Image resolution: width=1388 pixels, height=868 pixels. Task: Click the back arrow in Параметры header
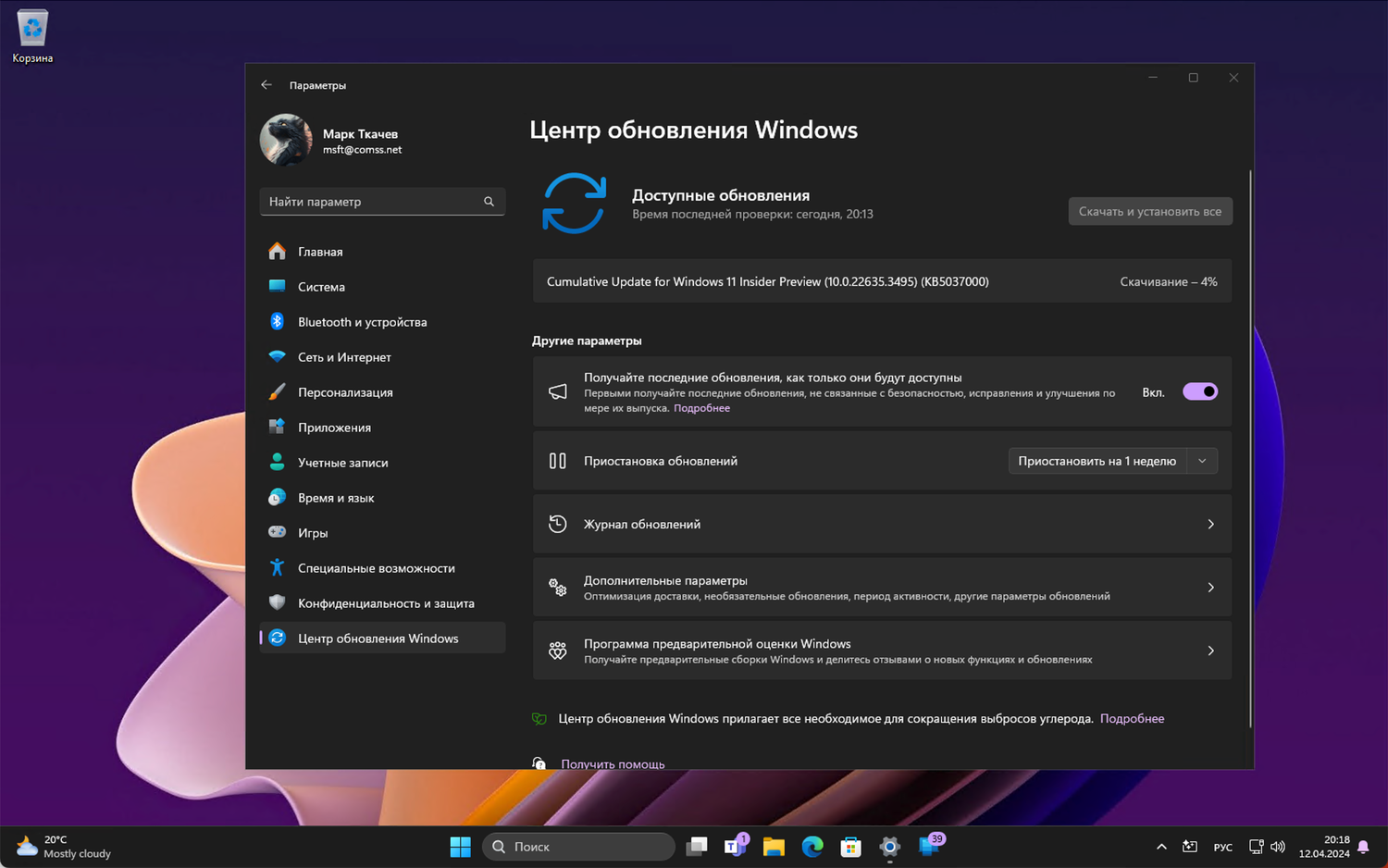(266, 85)
